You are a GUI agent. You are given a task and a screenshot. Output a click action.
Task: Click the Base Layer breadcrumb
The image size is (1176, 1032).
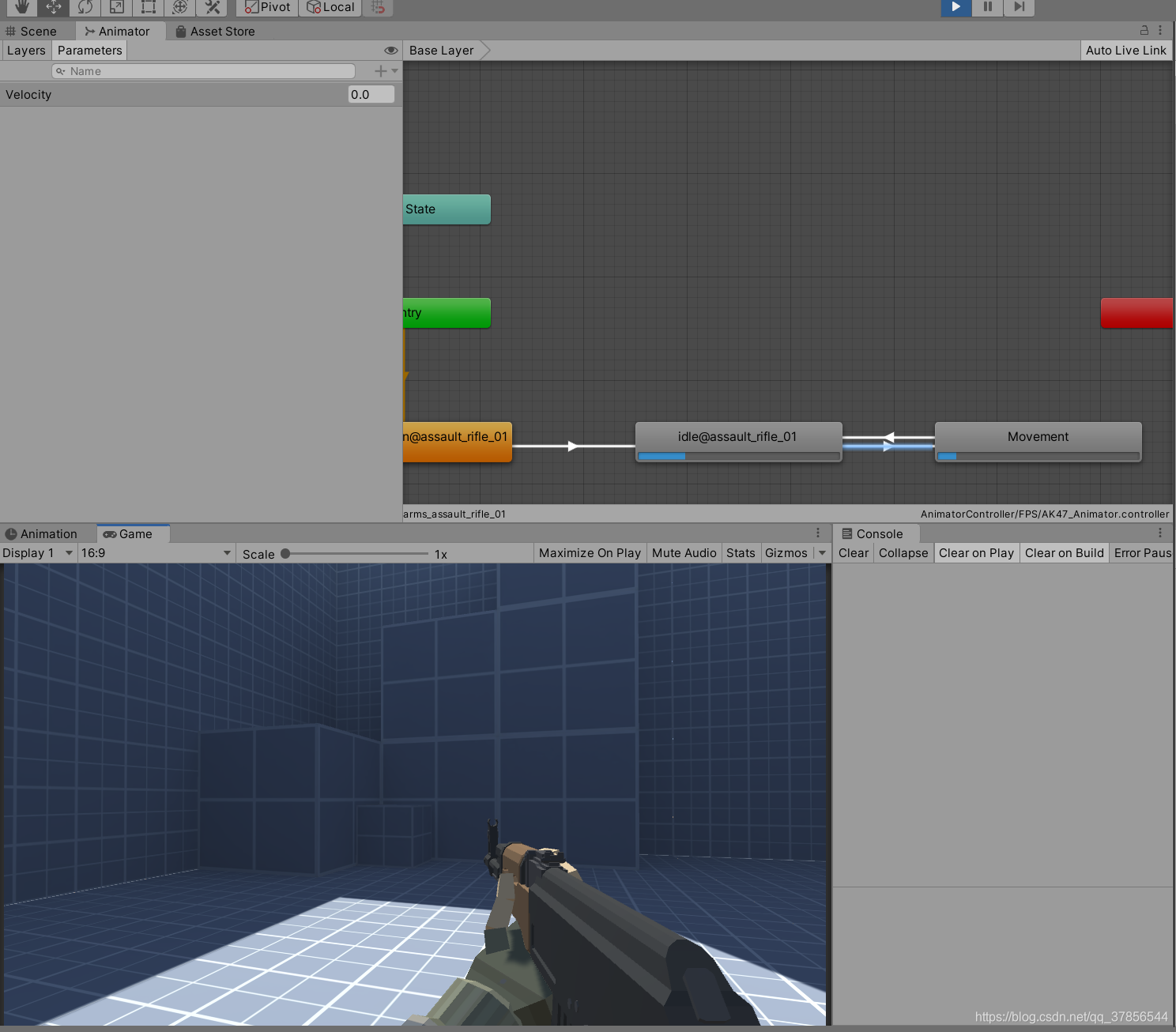tap(442, 51)
